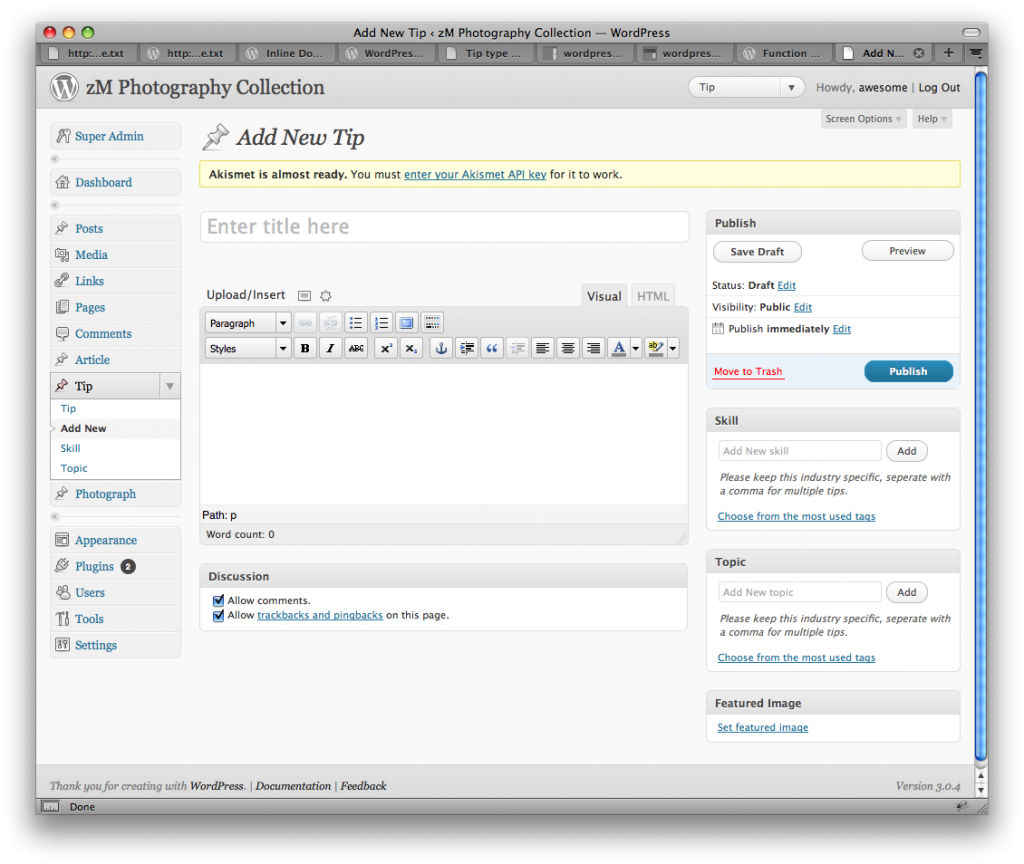Open the text color picker arrow

[635, 348]
